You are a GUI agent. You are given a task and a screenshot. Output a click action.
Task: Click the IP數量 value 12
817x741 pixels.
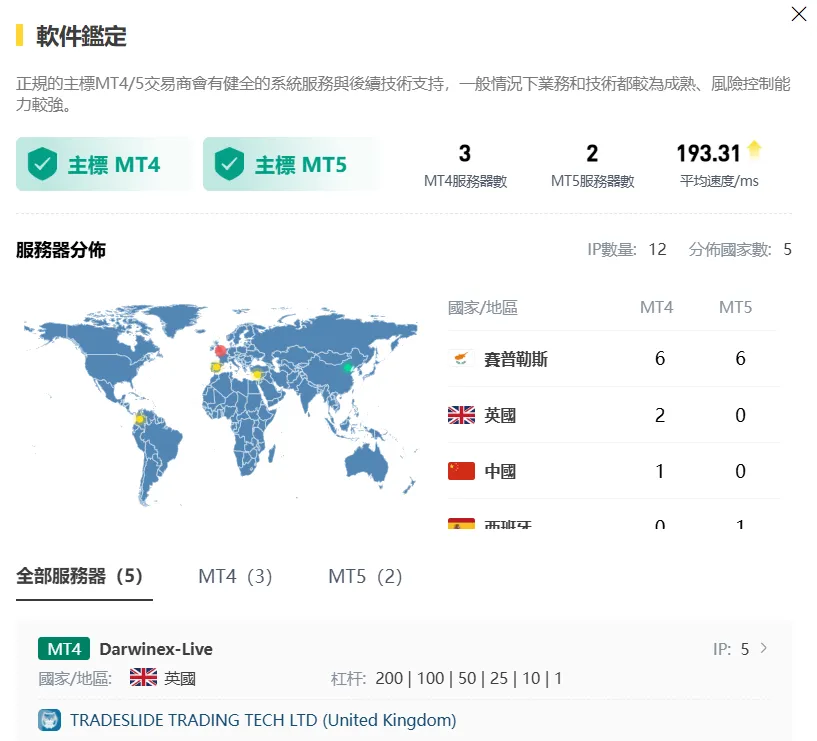click(658, 249)
